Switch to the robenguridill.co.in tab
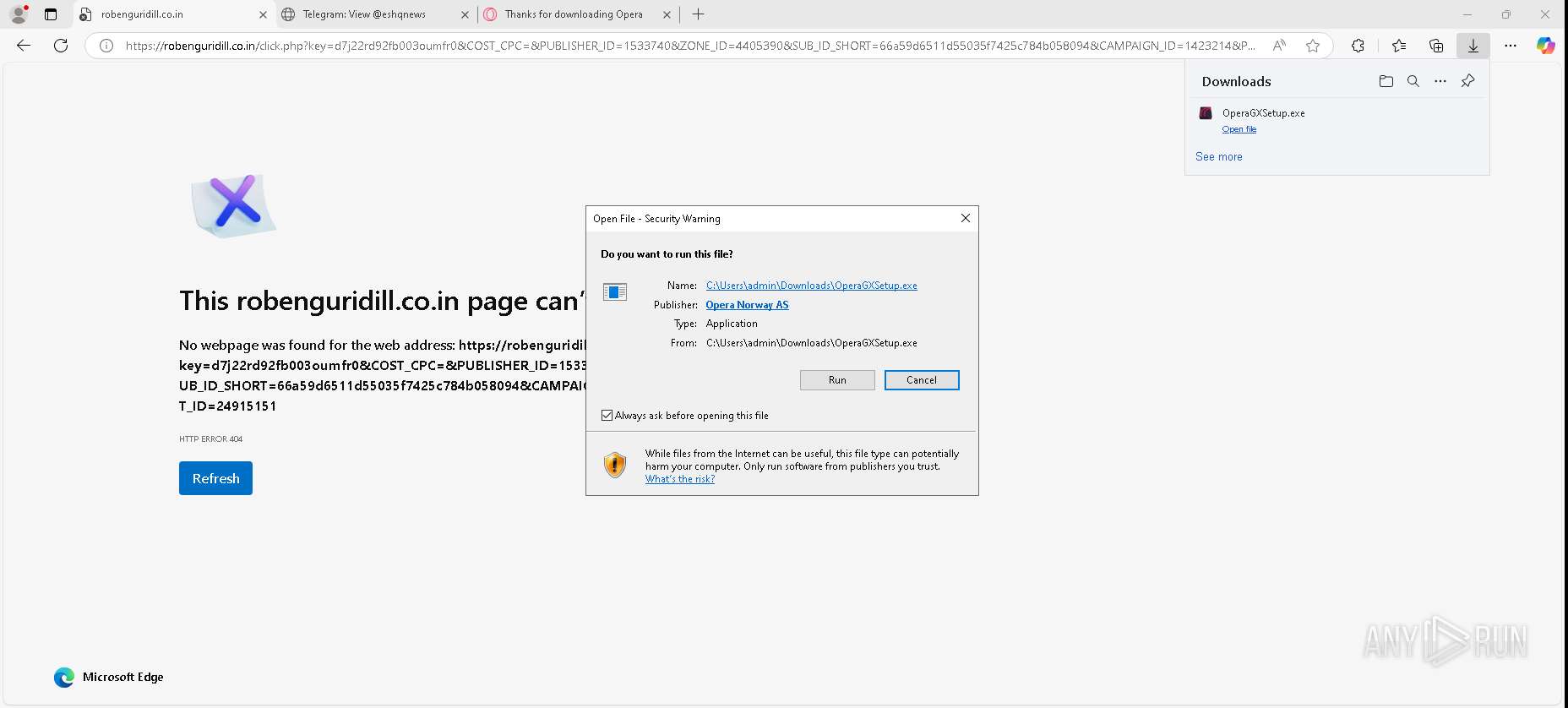This screenshot has height=708, width=1568. pyautogui.click(x=174, y=14)
